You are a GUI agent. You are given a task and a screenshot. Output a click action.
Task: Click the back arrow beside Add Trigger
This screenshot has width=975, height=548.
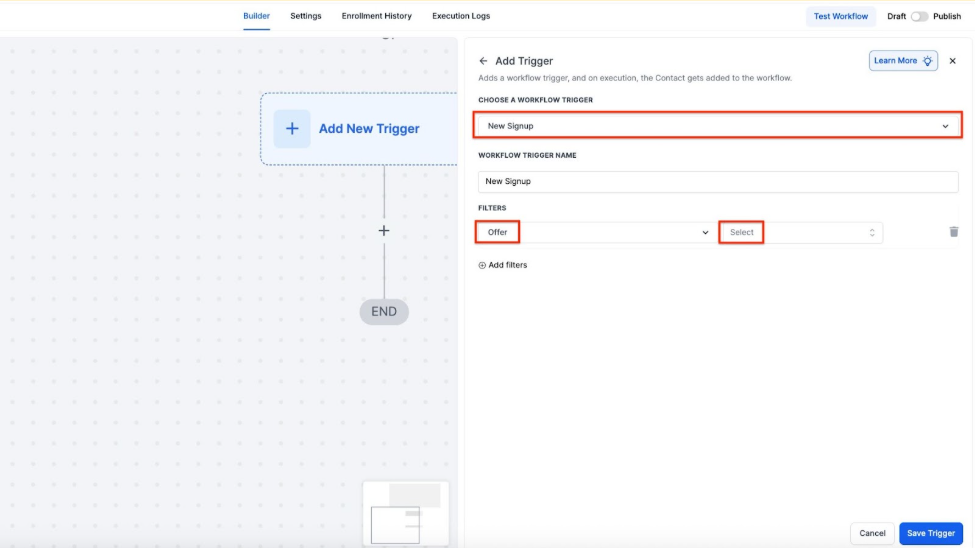pyautogui.click(x=484, y=61)
